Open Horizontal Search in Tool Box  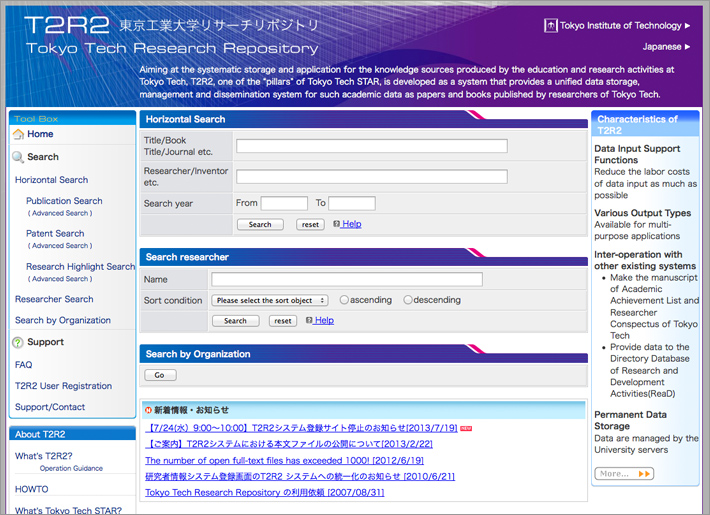pos(51,180)
